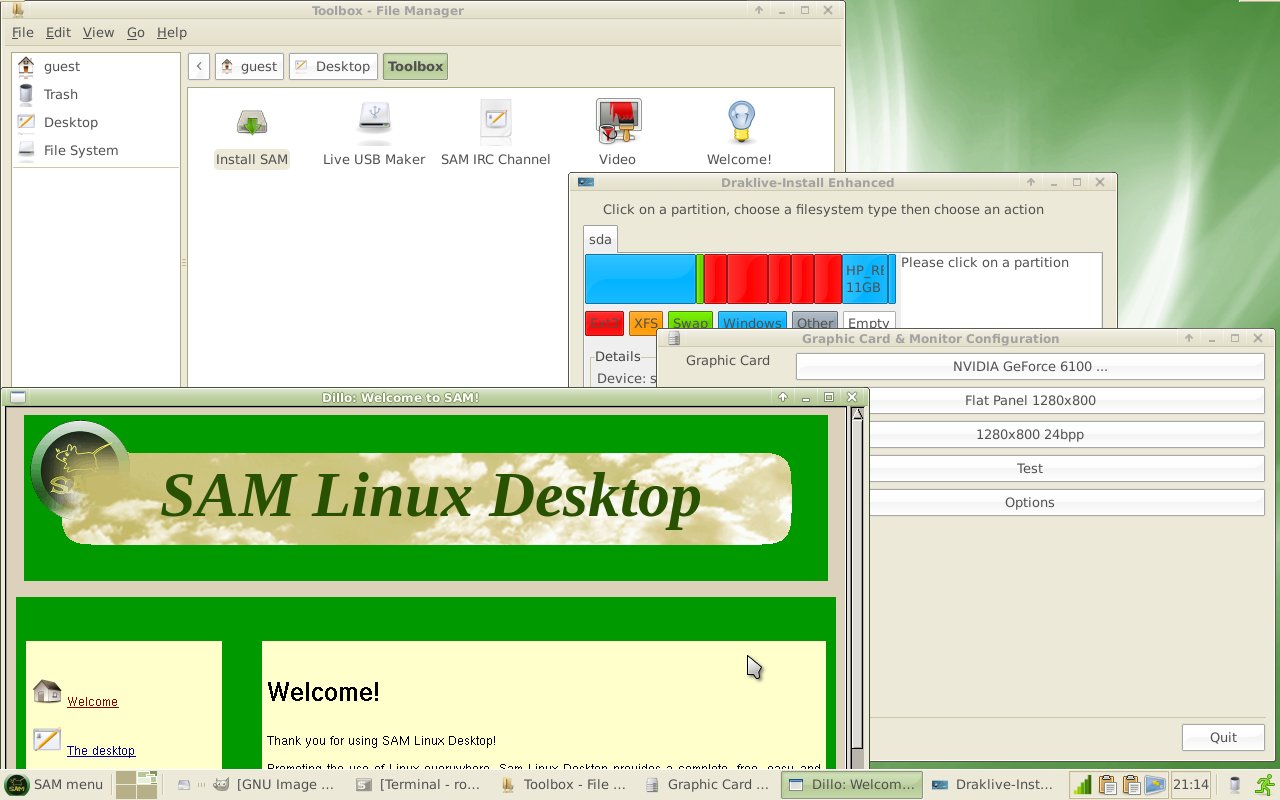Click the File Manager window title icon
The image size is (1280, 800).
(19, 10)
